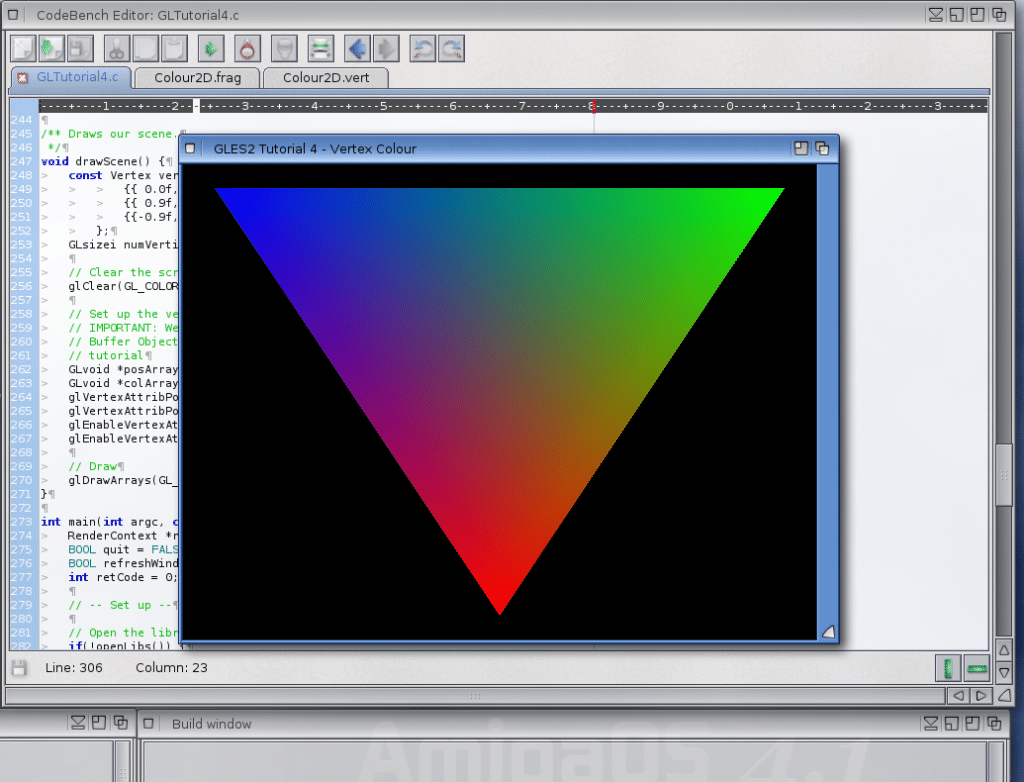This screenshot has width=1024, height=782.
Task: Click the 'Line: 306' status text
Action: pos(74,668)
